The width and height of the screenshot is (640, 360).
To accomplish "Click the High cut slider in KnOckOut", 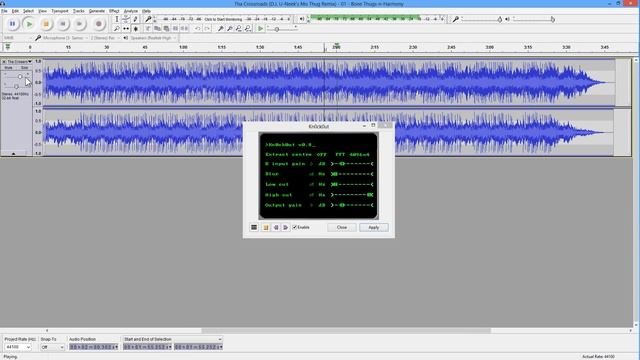I will coord(352,195).
